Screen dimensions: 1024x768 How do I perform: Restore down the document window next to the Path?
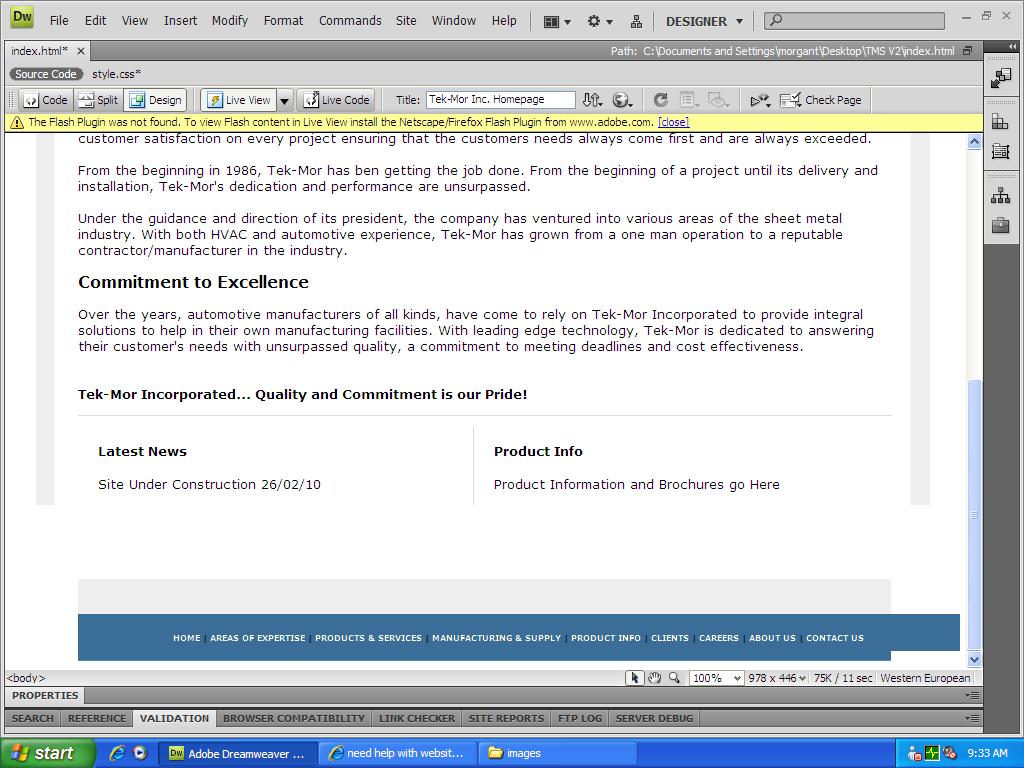point(968,51)
